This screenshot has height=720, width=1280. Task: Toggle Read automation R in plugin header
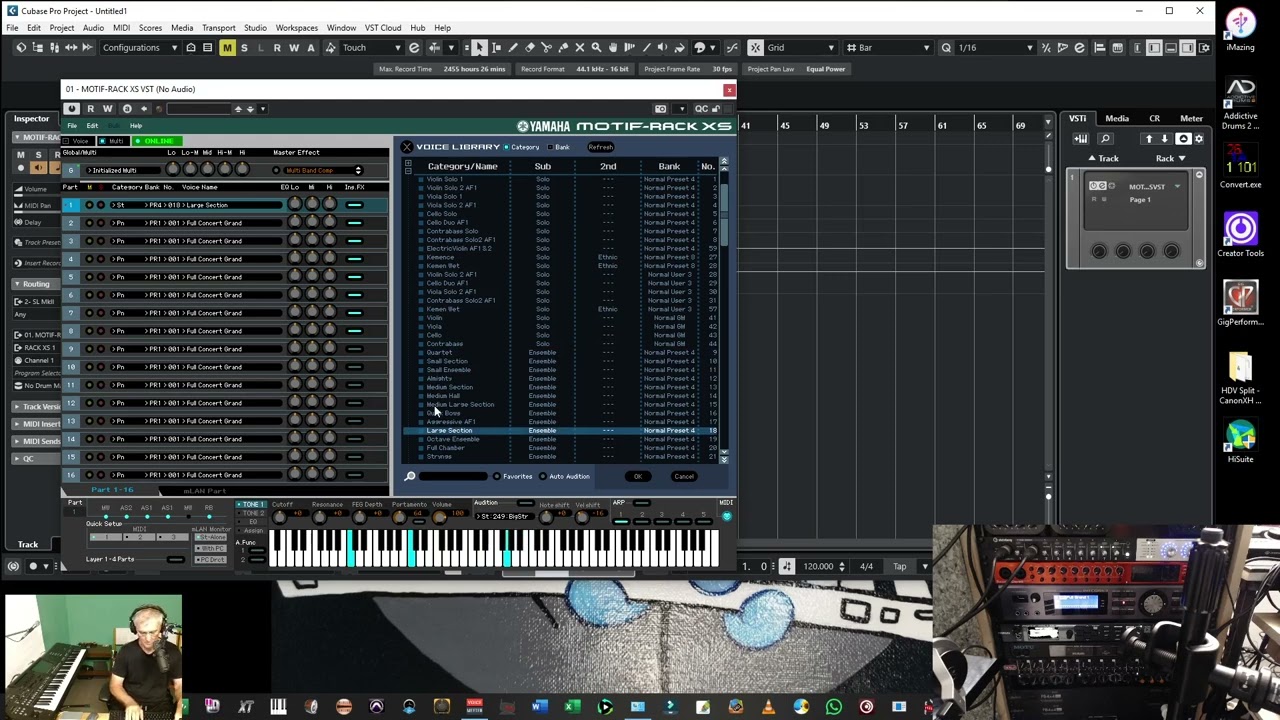click(x=90, y=108)
